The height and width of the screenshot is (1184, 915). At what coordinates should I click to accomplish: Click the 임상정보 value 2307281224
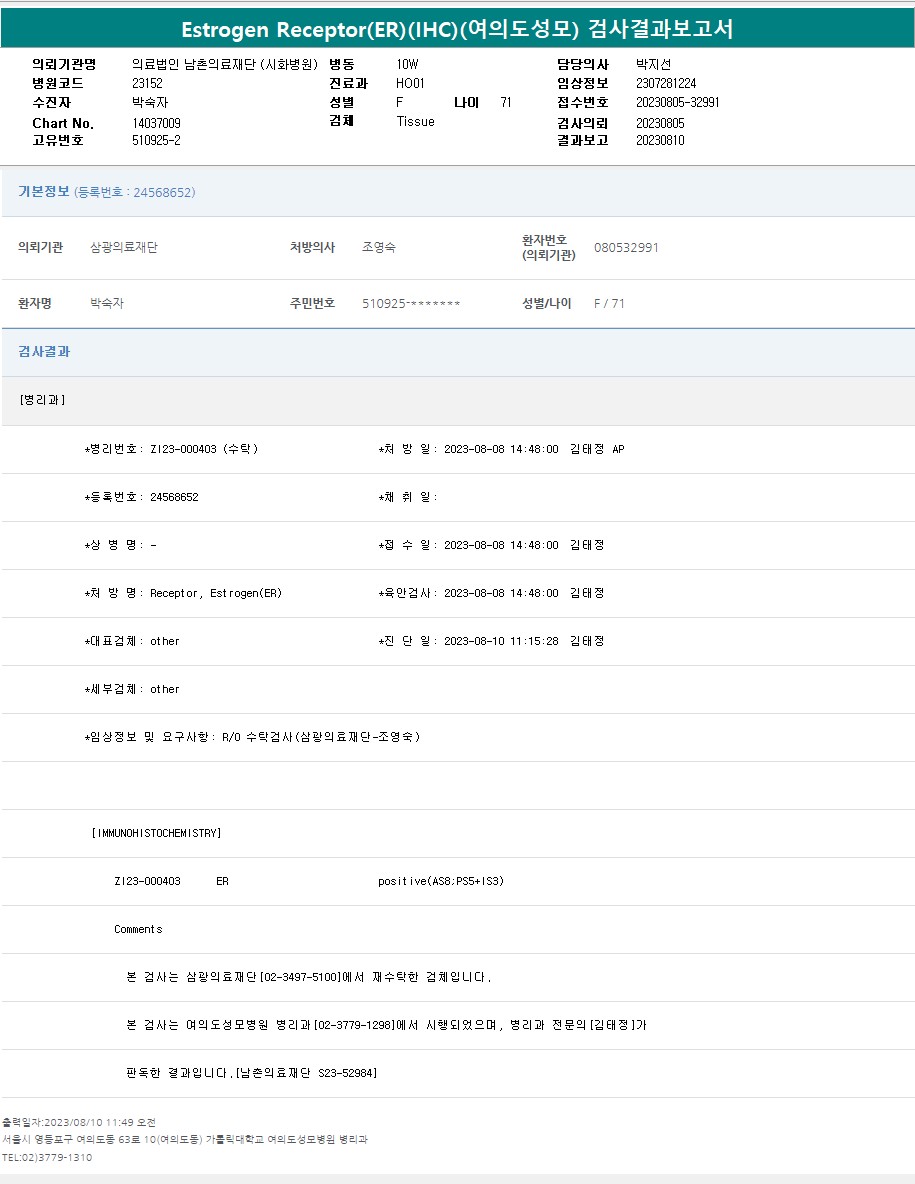(x=666, y=84)
